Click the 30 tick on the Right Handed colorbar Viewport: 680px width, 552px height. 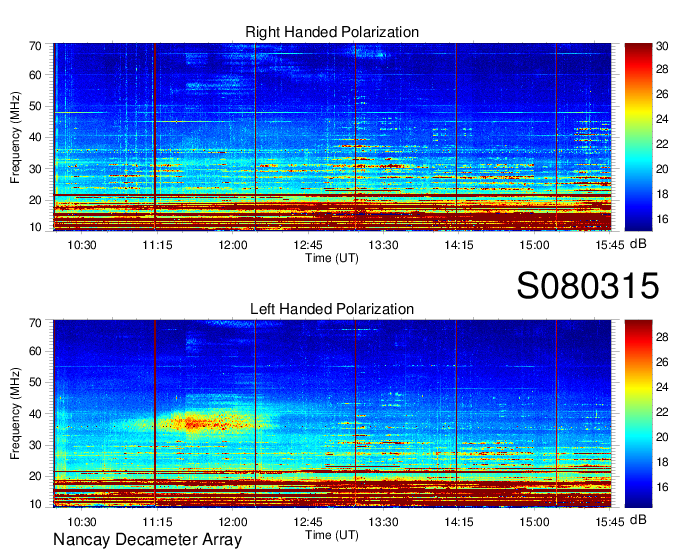click(662, 46)
